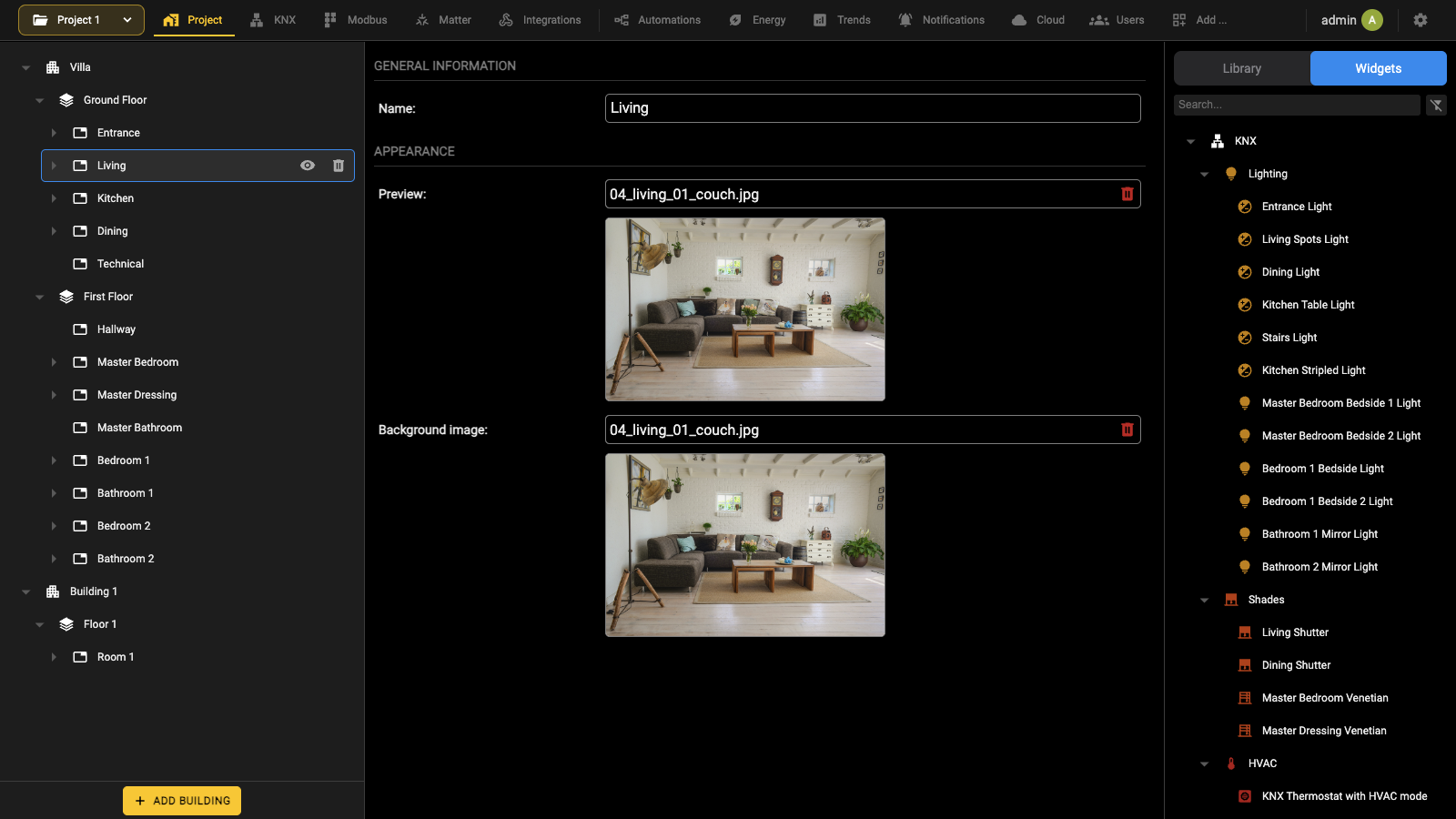Image resolution: width=1456 pixels, height=819 pixels.
Task: Open the Energy tab
Action: [757, 20]
